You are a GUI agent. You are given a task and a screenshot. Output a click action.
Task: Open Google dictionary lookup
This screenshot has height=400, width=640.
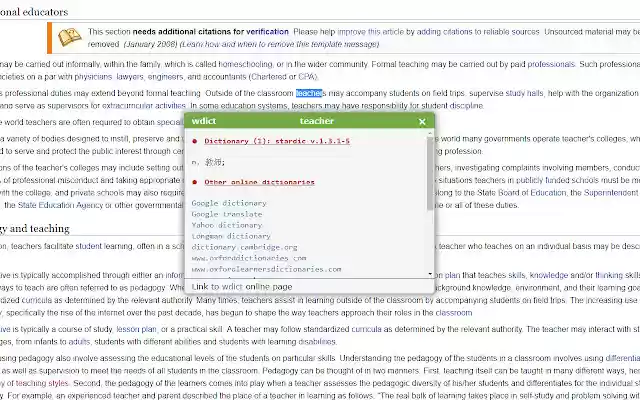(229, 203)
